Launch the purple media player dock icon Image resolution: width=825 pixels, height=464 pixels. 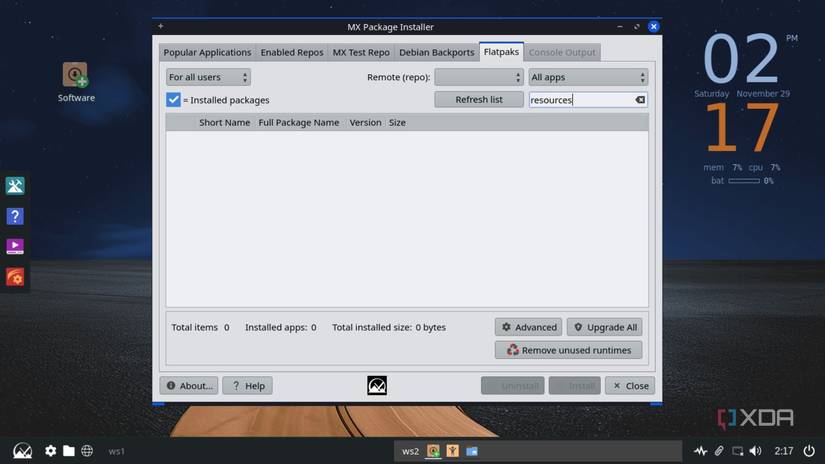tap(15, 246)
